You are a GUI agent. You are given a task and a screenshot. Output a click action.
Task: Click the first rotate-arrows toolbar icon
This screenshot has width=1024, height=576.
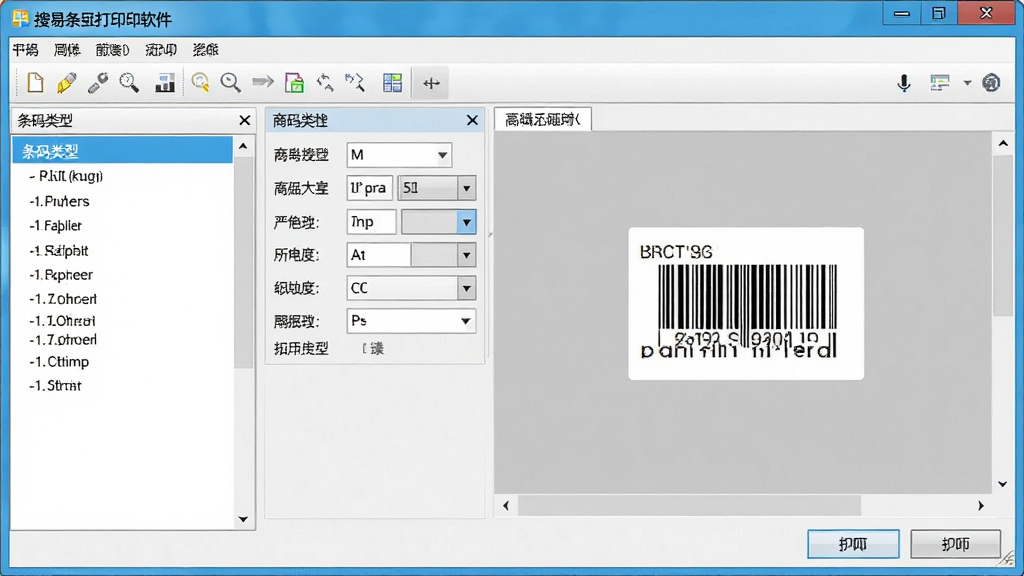coord(325,83)
